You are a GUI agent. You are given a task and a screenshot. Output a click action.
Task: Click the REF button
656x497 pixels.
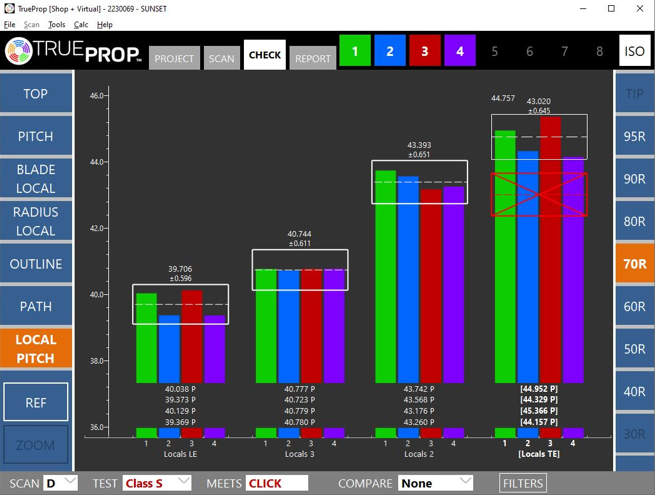[x=36, y=402]
